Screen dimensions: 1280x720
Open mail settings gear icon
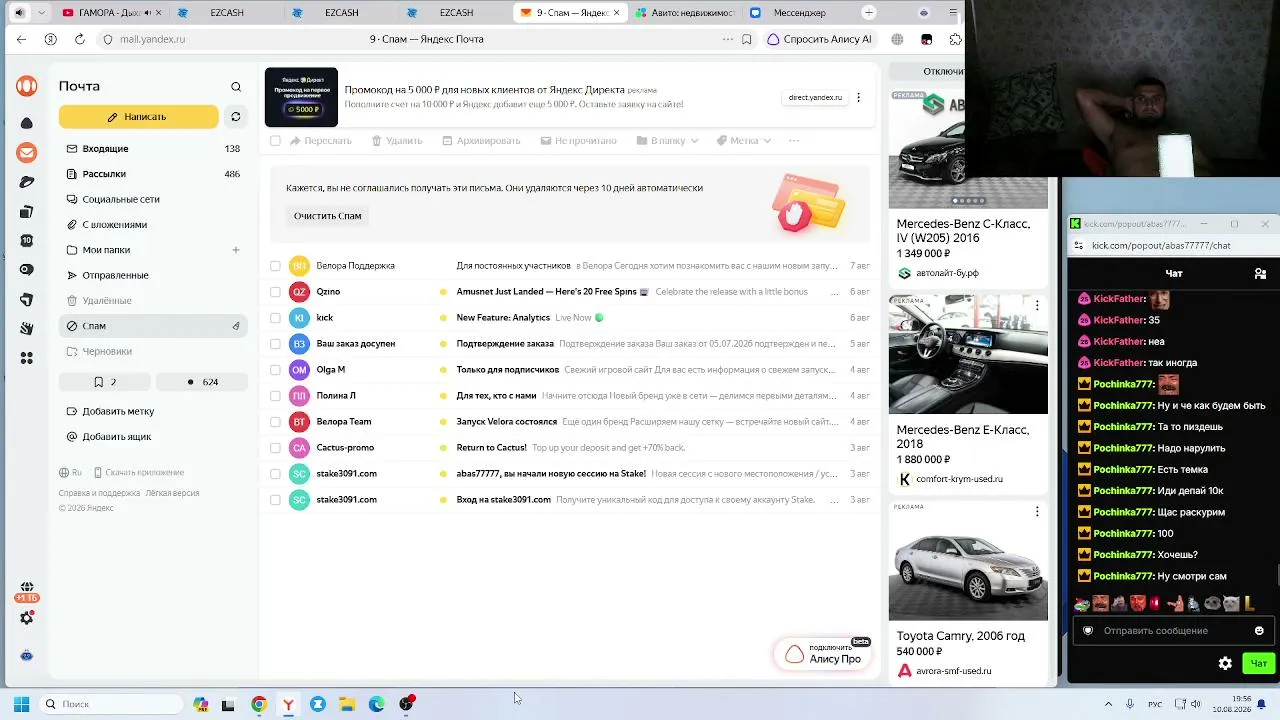(x=27, y=619)
